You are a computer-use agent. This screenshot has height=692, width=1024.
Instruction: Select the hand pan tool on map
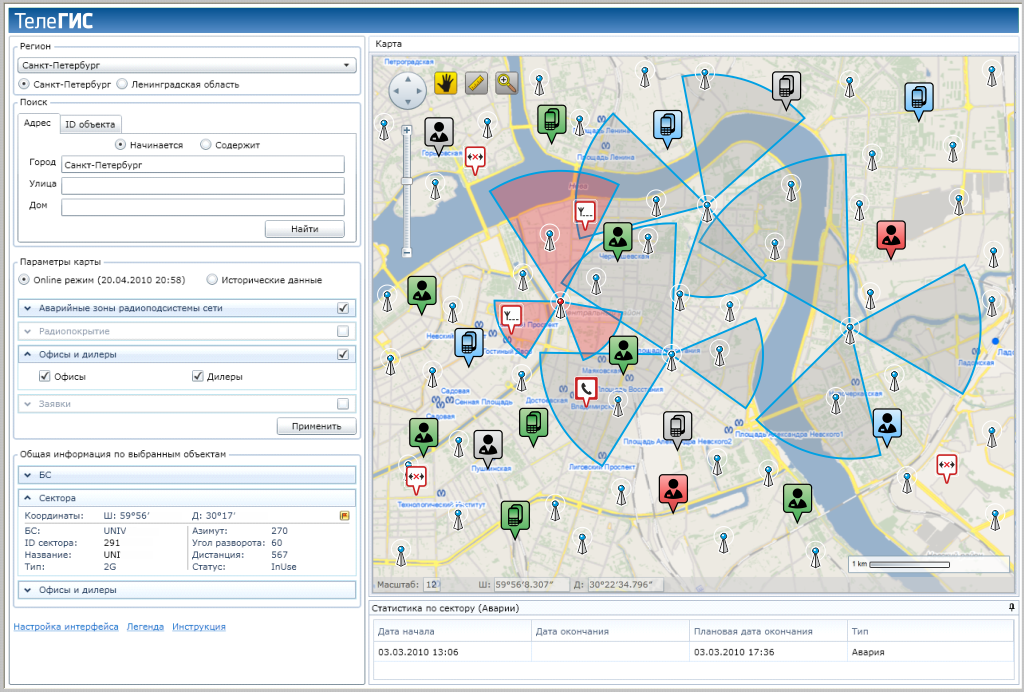446,84
